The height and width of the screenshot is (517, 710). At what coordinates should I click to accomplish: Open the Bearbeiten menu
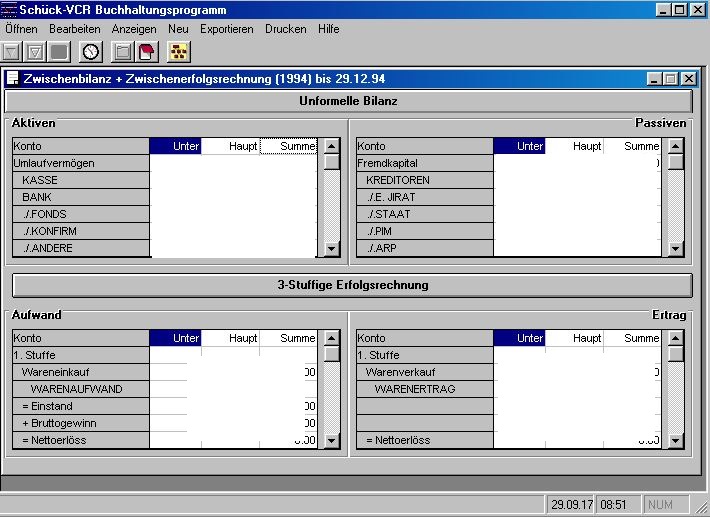(75, 29)
